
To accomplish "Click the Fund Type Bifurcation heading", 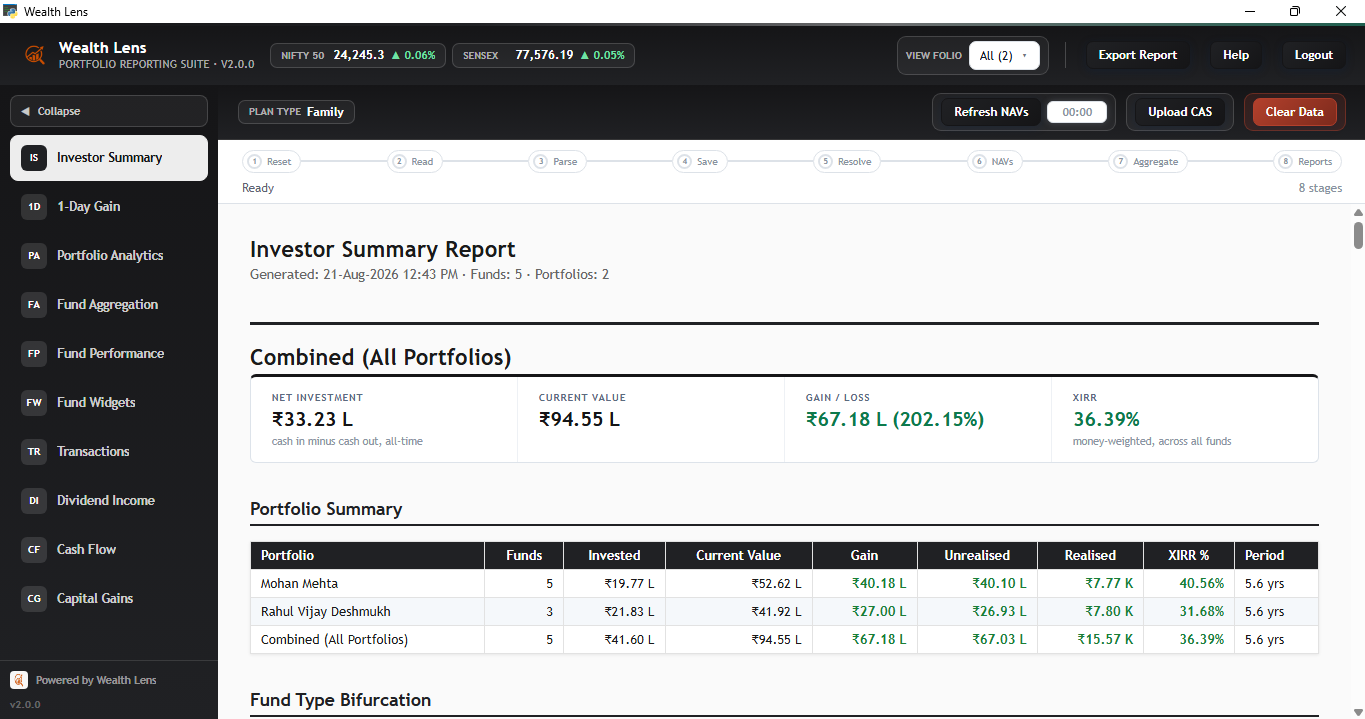I will click(x=340, y=700).
